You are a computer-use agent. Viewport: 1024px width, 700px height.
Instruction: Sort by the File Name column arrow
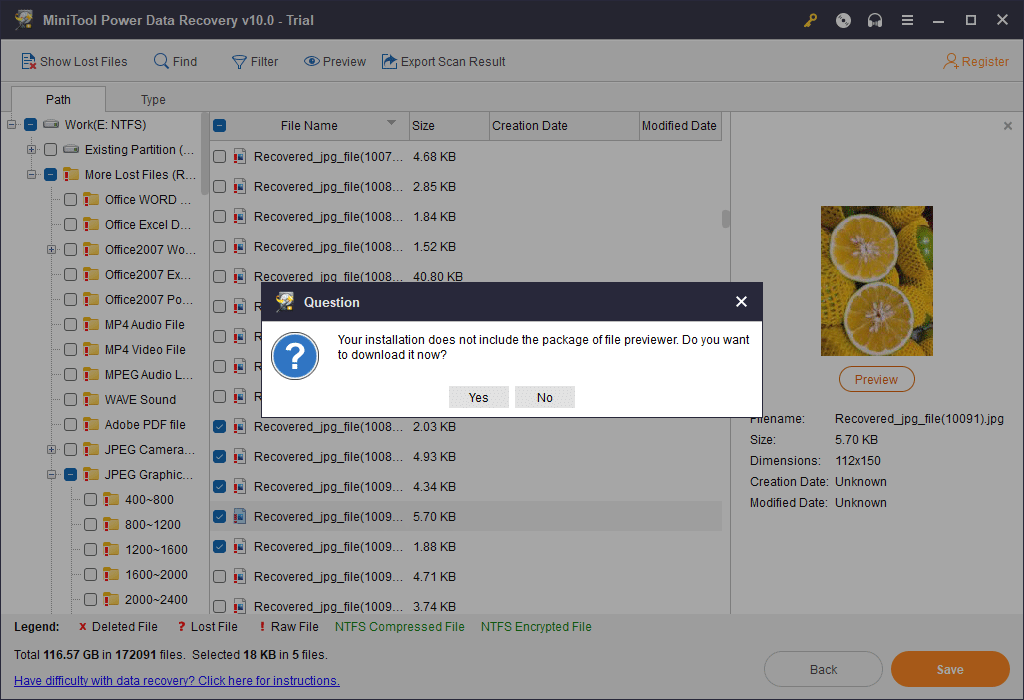point(391,122)
